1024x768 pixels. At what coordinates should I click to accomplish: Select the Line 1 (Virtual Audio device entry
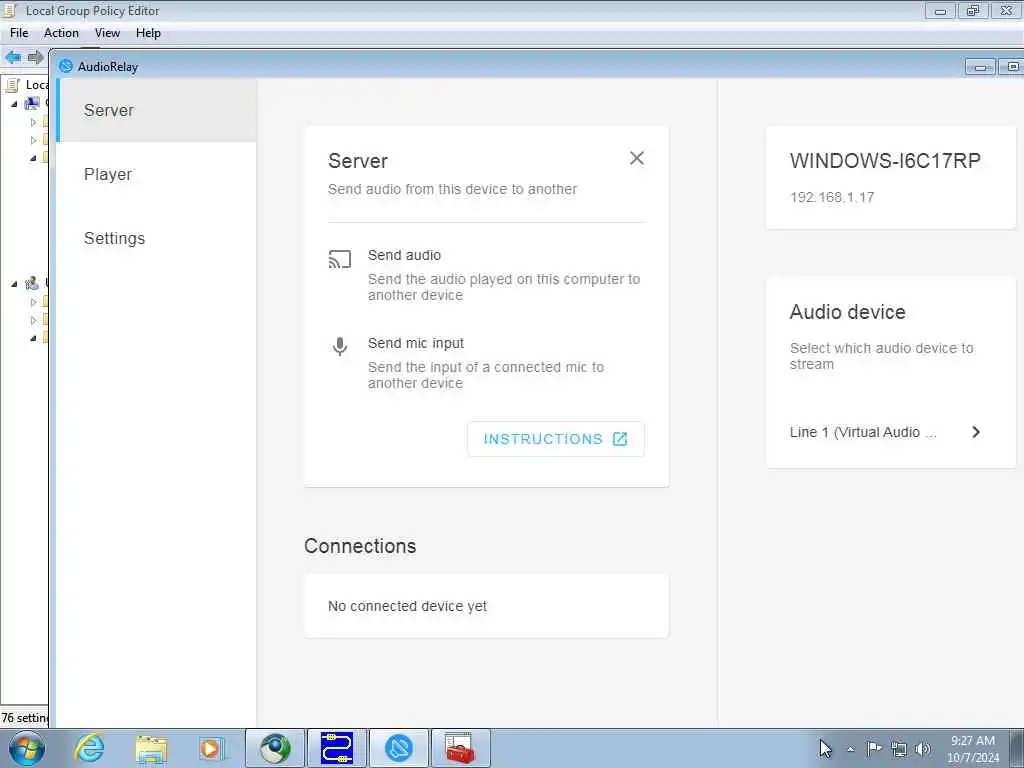point(886,432)
